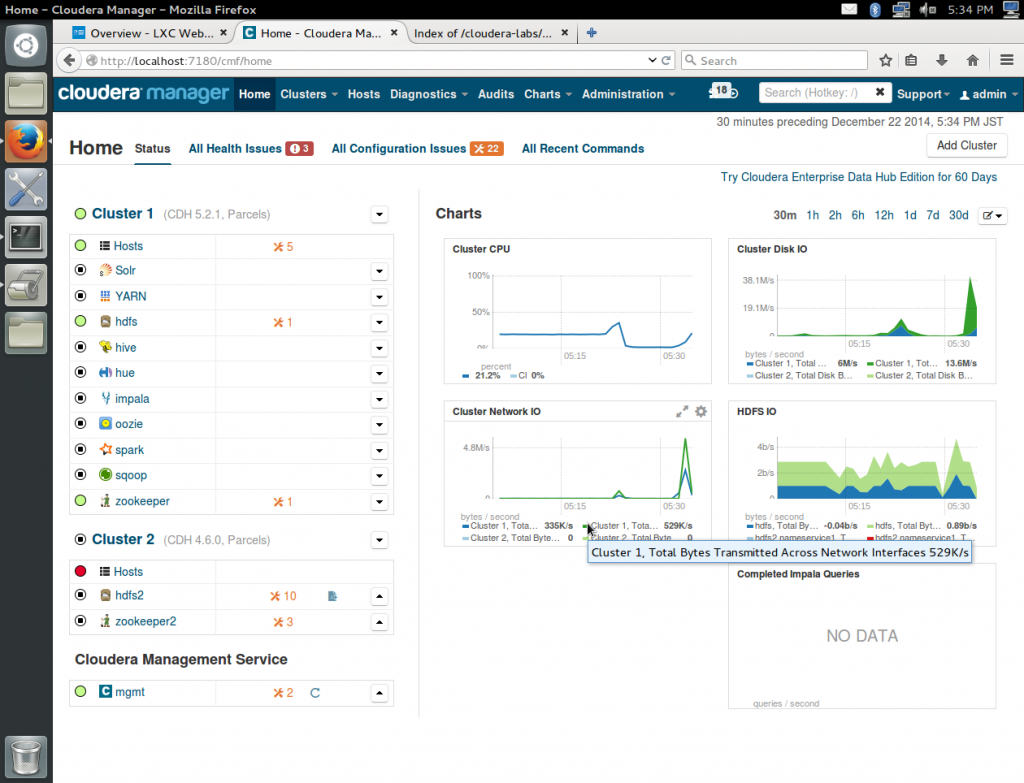The image size is (1024, 783).
Task: Bookmark this page with the star icon
Action: pyautogui.click(x=886, y=60)
